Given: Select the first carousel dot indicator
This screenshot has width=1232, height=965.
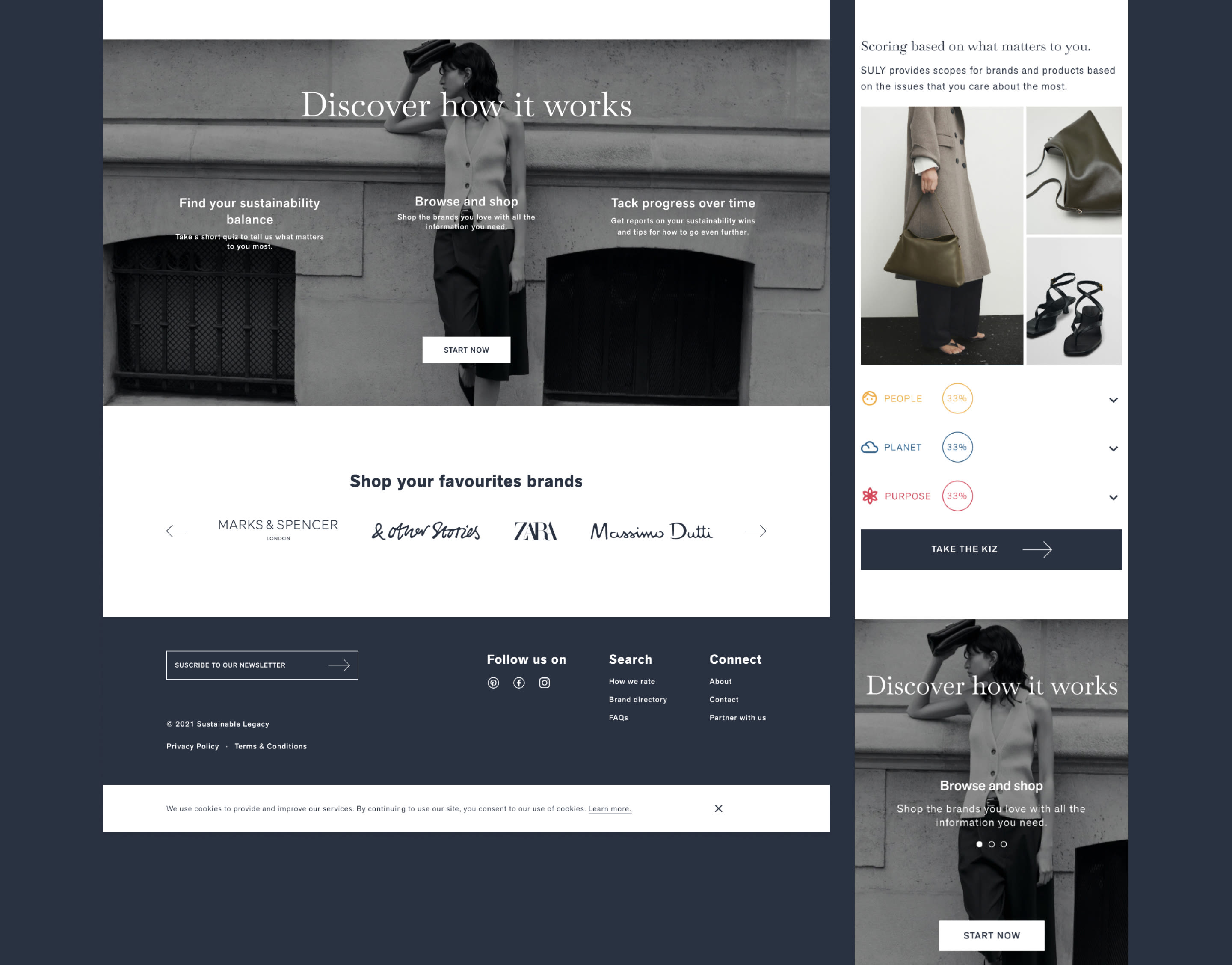Looking at the screenshot, I should 979,844.
